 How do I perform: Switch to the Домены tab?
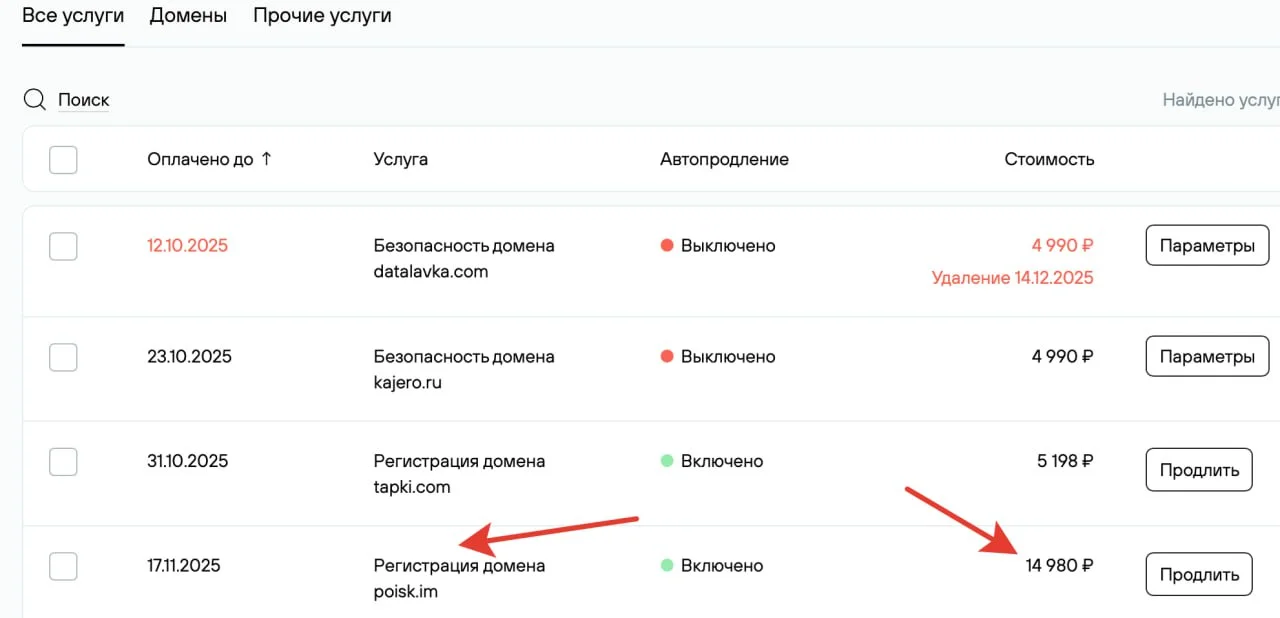point(188,16)
